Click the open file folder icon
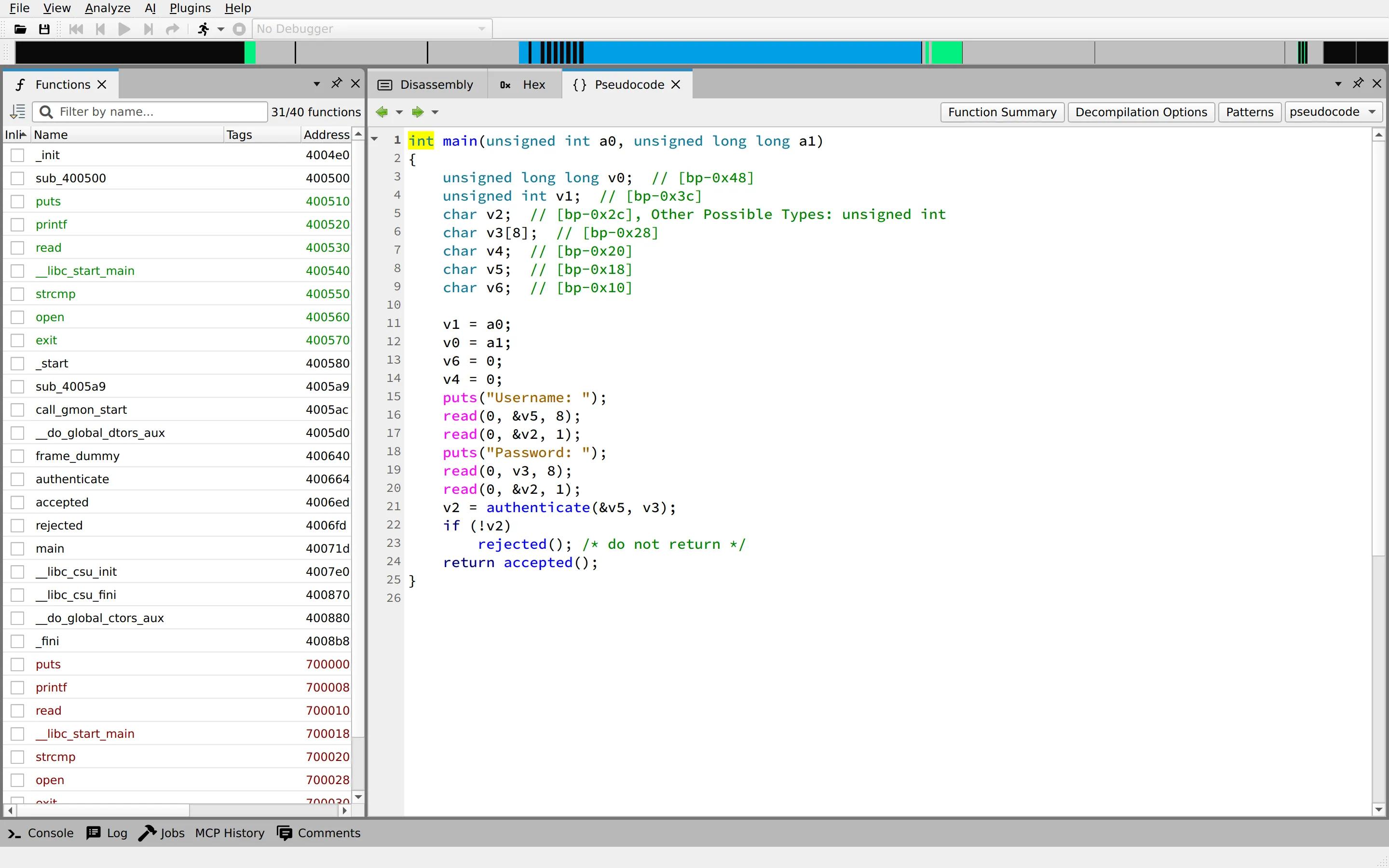The width and height of the screenshot is (1389, 868). [21, 29]
